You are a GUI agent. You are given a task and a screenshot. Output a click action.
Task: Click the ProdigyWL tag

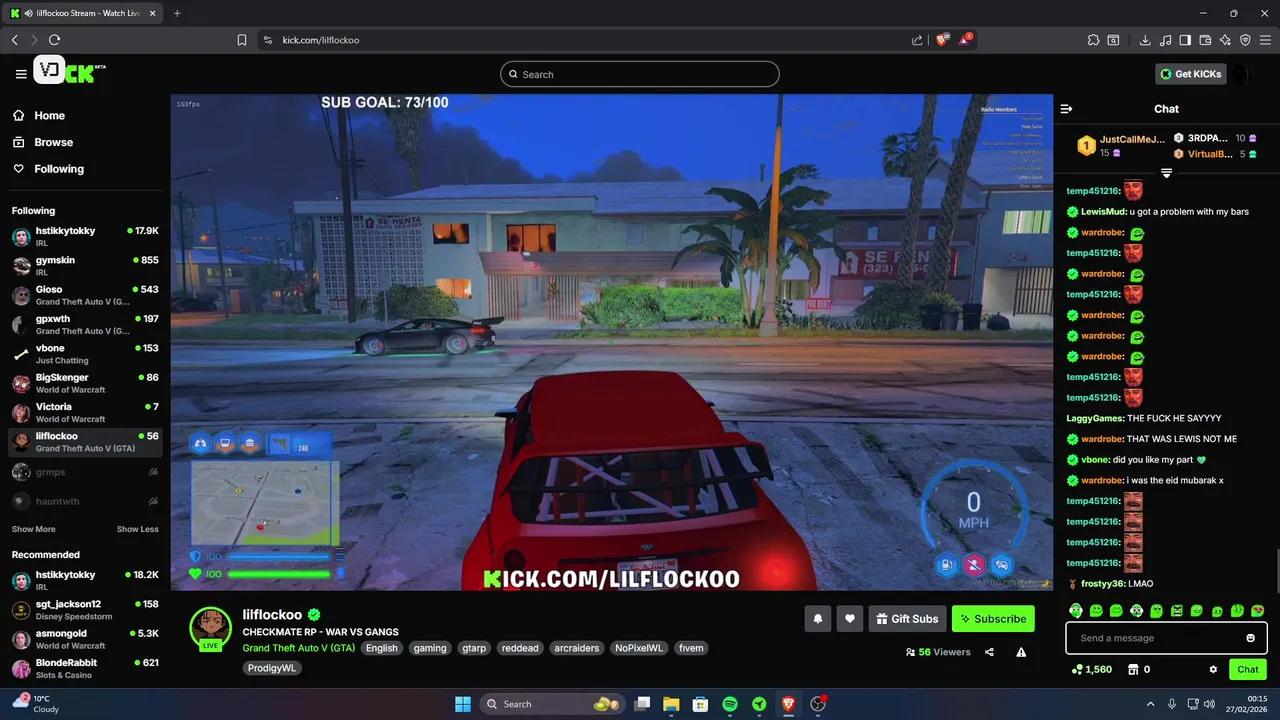(x=273, y=668)
